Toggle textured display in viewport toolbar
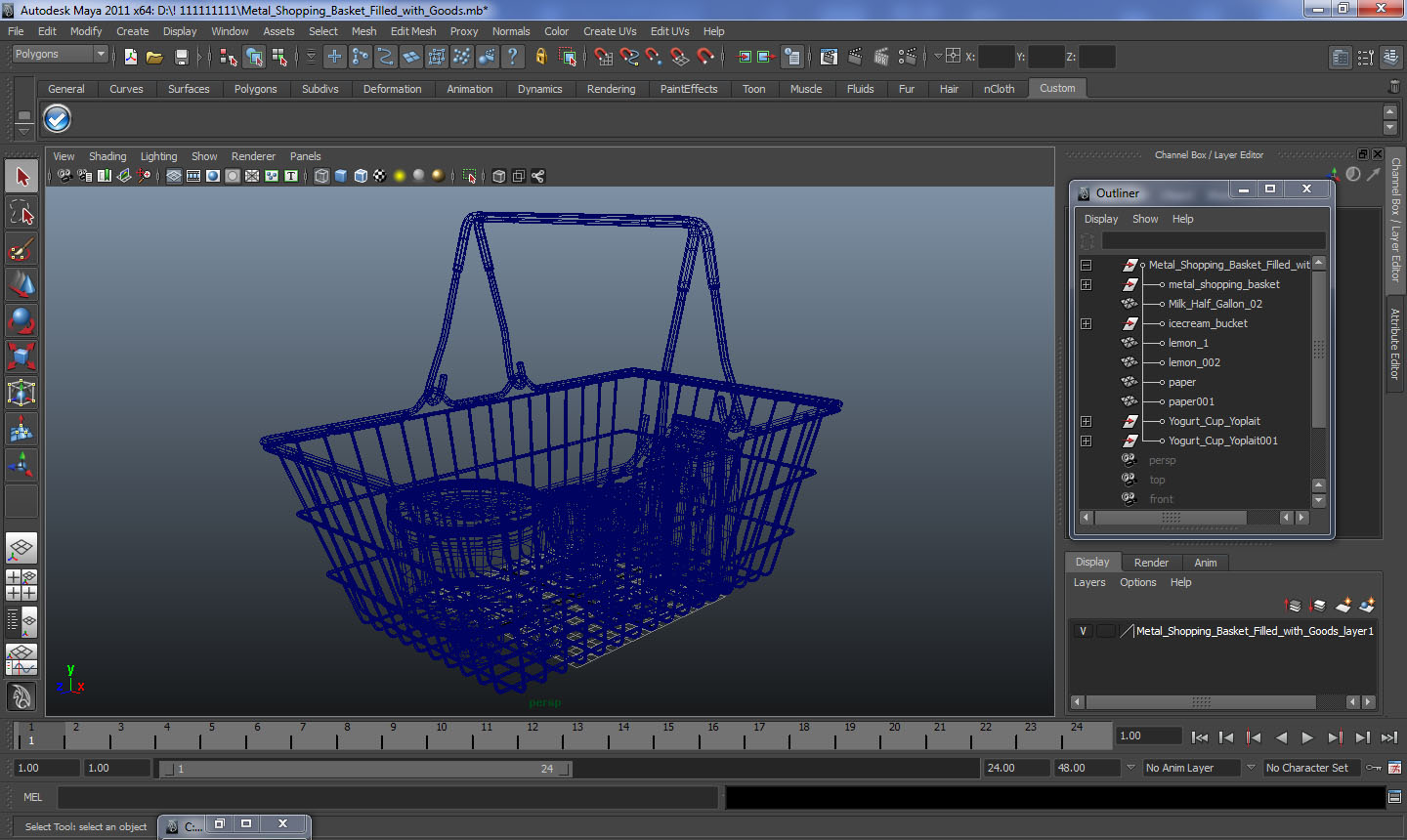Image resolution: width=1407 pixels, height=840 pixels. [x=380, y=176]
